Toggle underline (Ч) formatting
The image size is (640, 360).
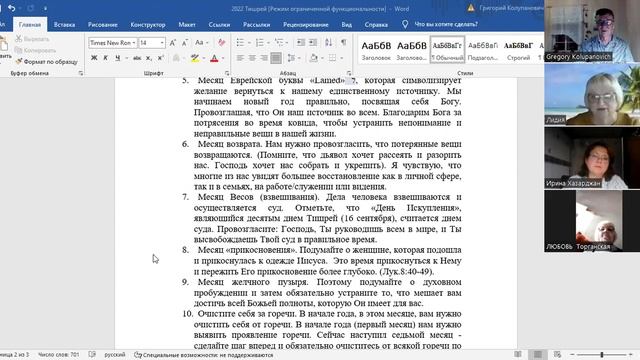(x=118, y=58)
